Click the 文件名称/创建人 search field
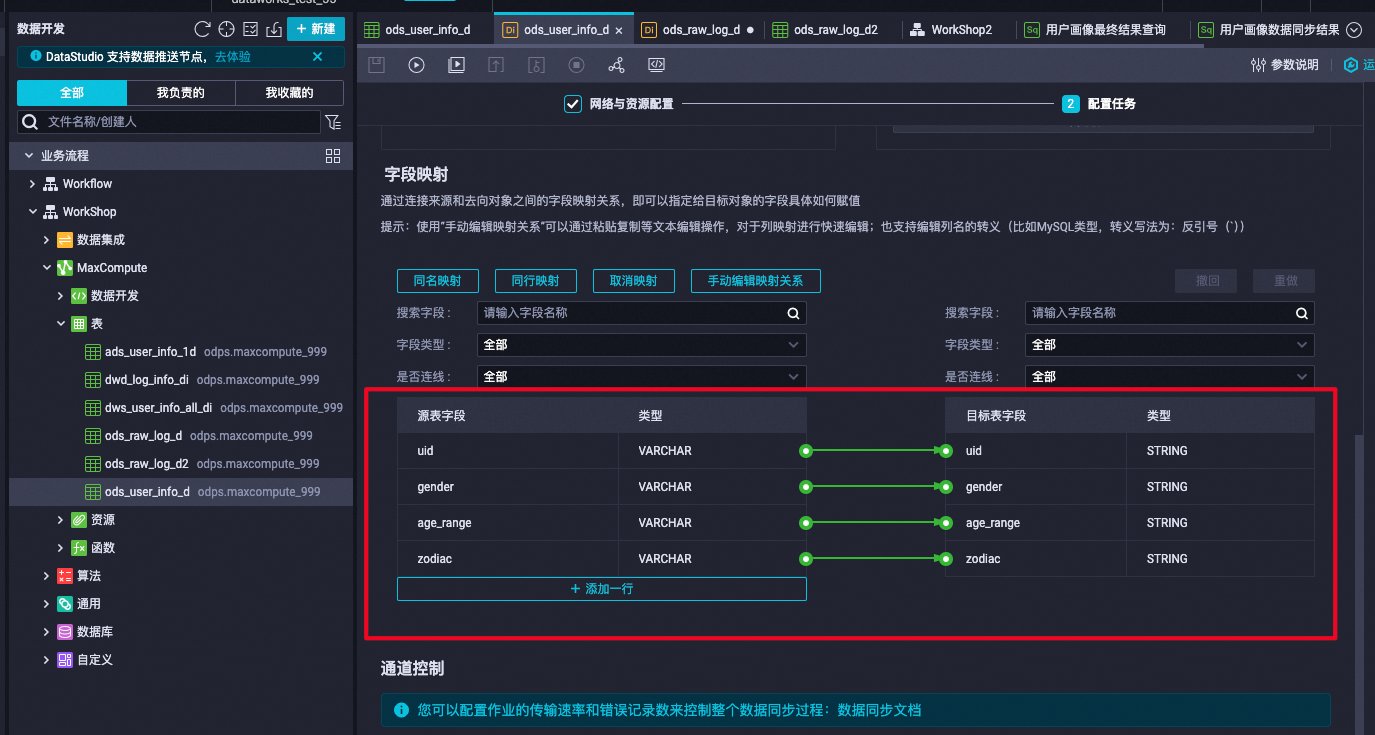 click(170, 122)
